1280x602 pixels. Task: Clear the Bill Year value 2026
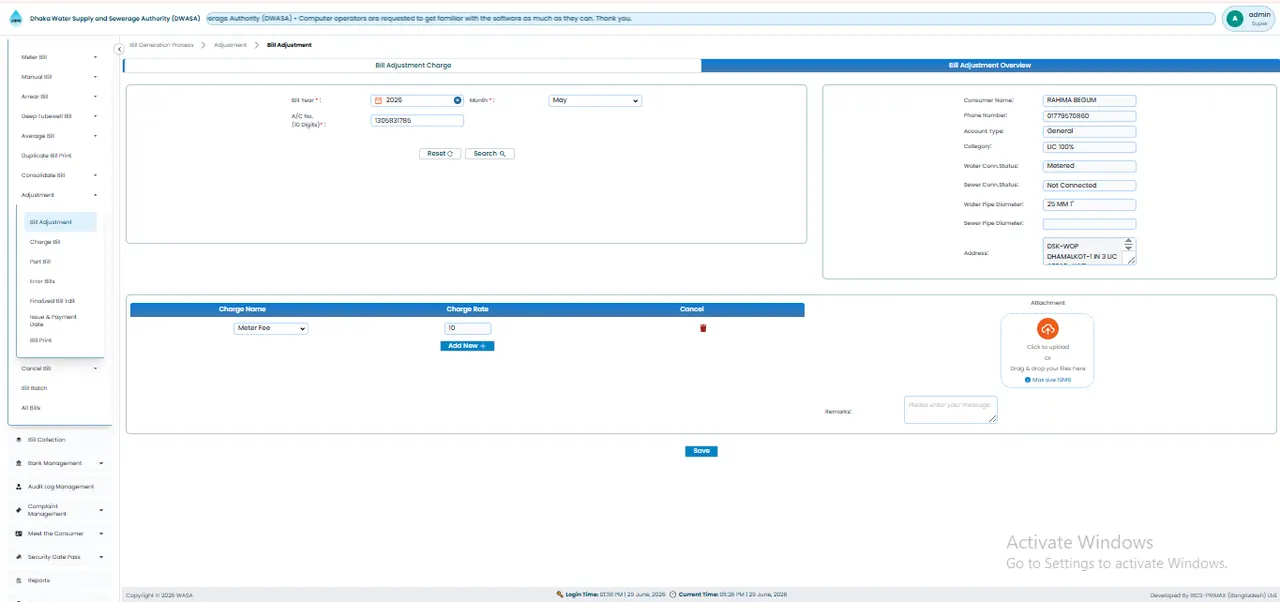(x=458, y=100)
